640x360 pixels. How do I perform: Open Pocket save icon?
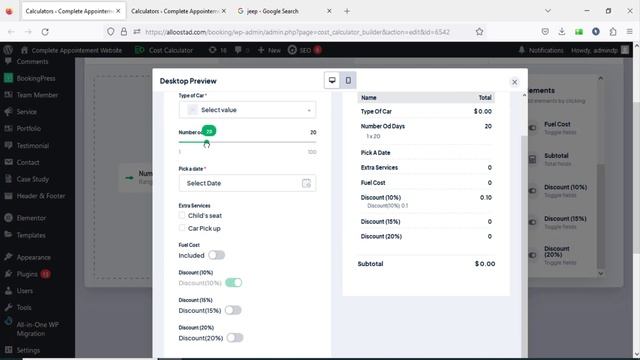coord(545,31)
